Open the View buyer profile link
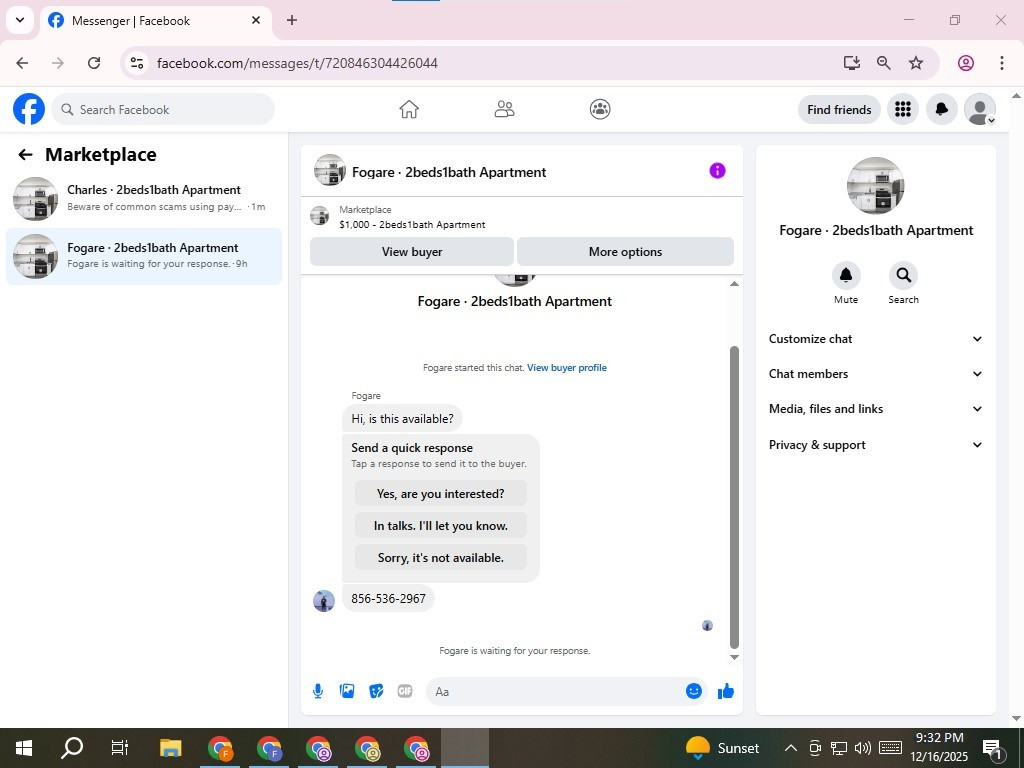 (x=566, y=368)
